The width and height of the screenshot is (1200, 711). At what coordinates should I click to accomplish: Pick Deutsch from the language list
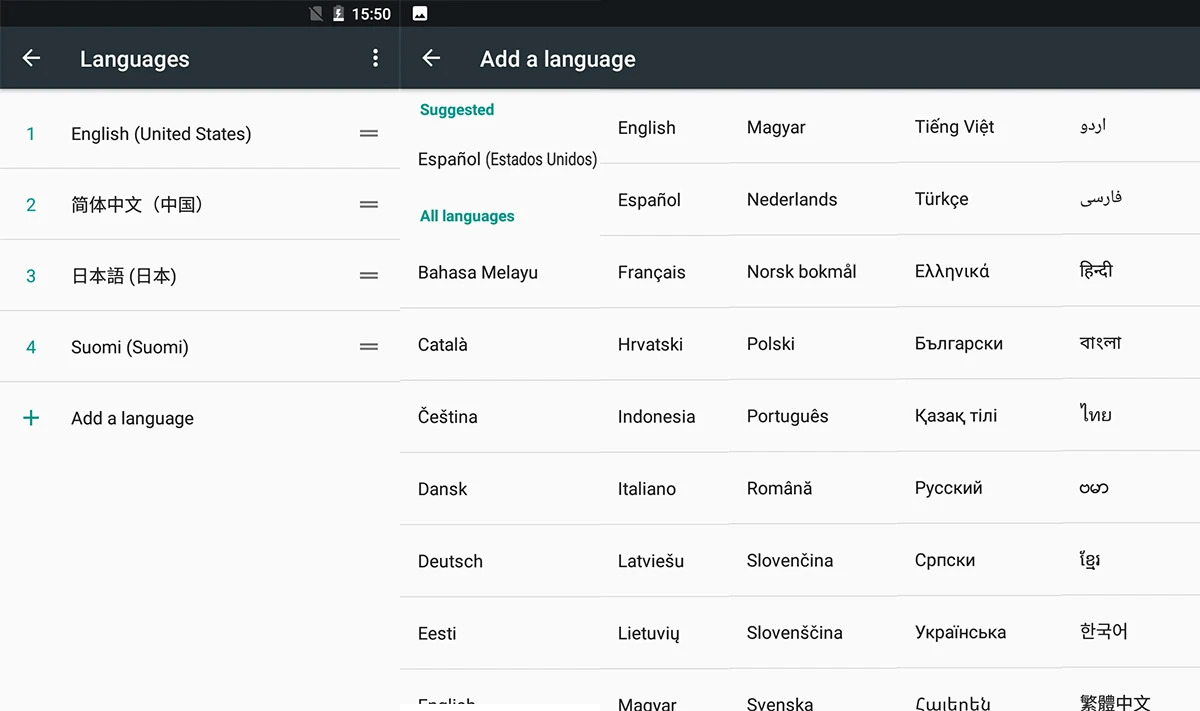(x=450, y=561)
